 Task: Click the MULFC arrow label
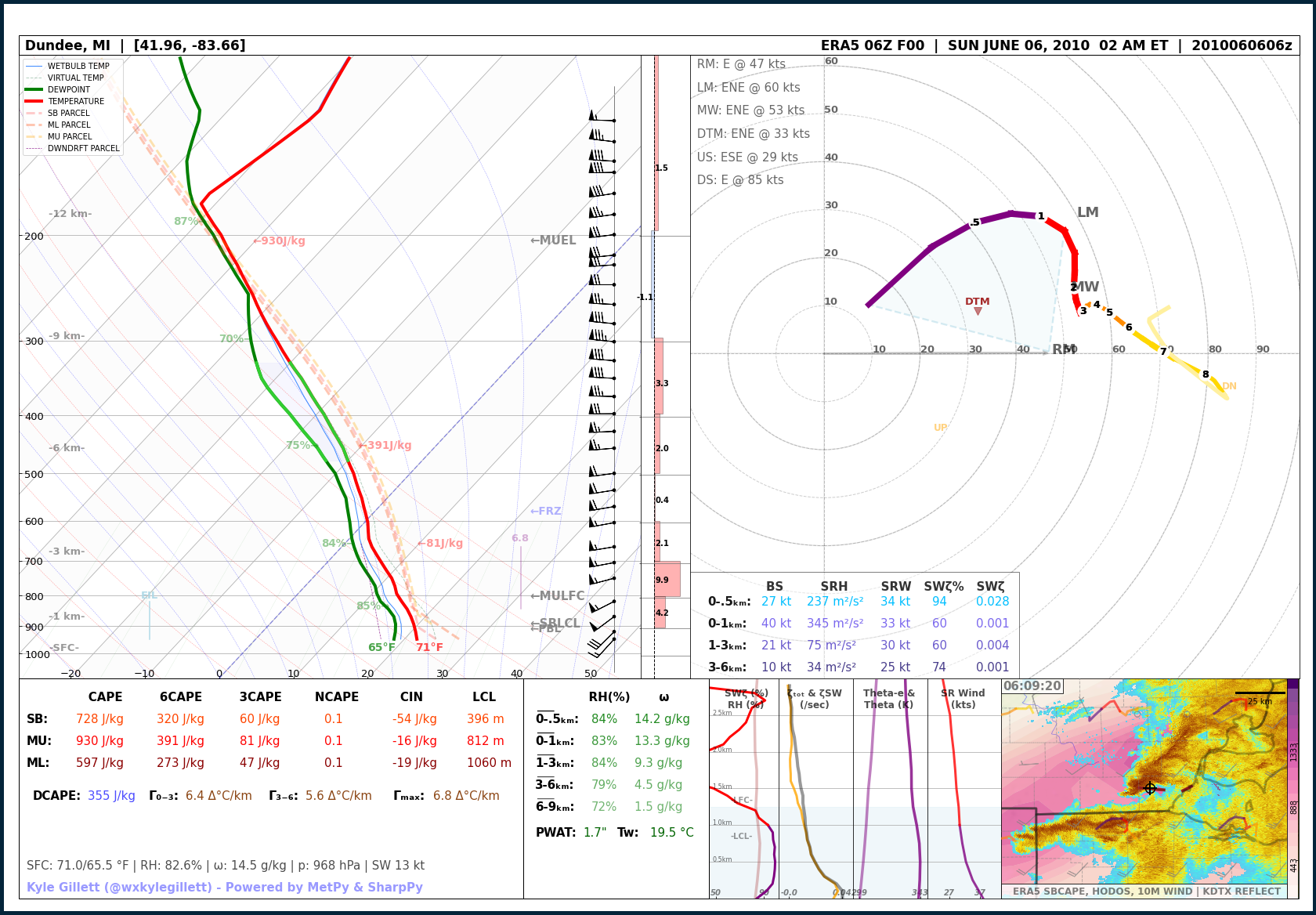tap(557, 595)
